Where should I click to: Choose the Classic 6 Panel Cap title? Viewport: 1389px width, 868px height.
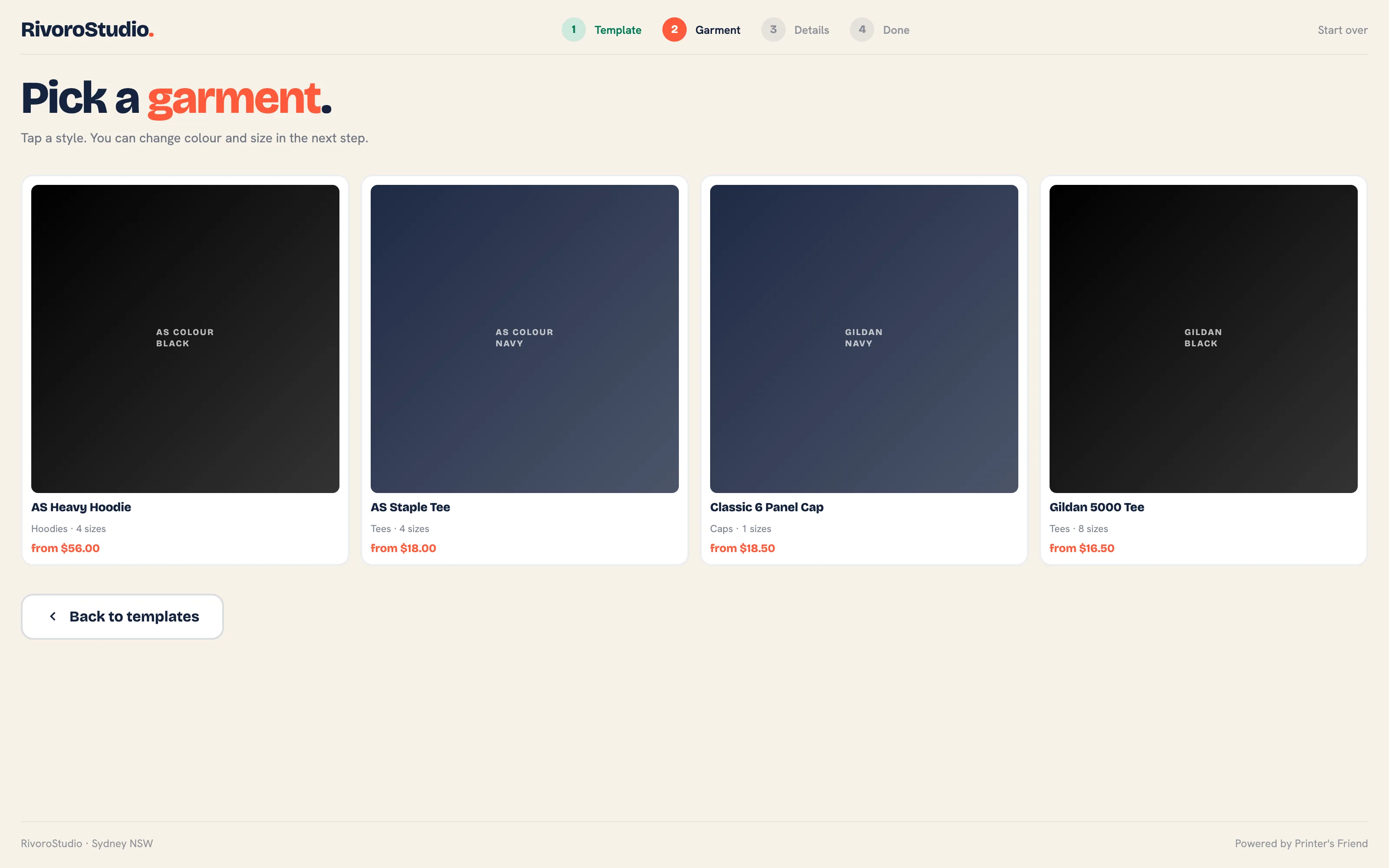pos(767,507)
